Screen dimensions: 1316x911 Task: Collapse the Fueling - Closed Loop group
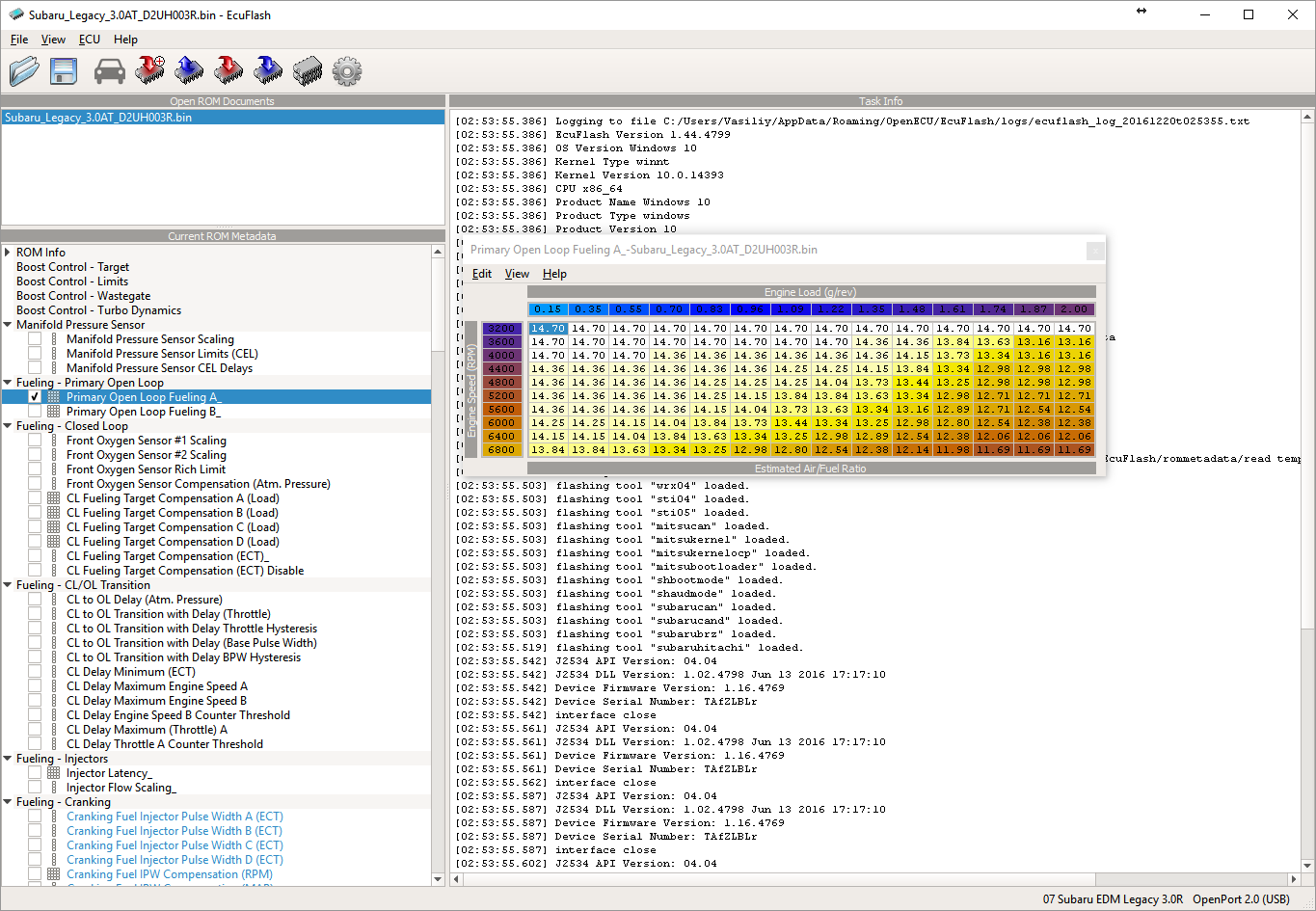click(8, 426)
